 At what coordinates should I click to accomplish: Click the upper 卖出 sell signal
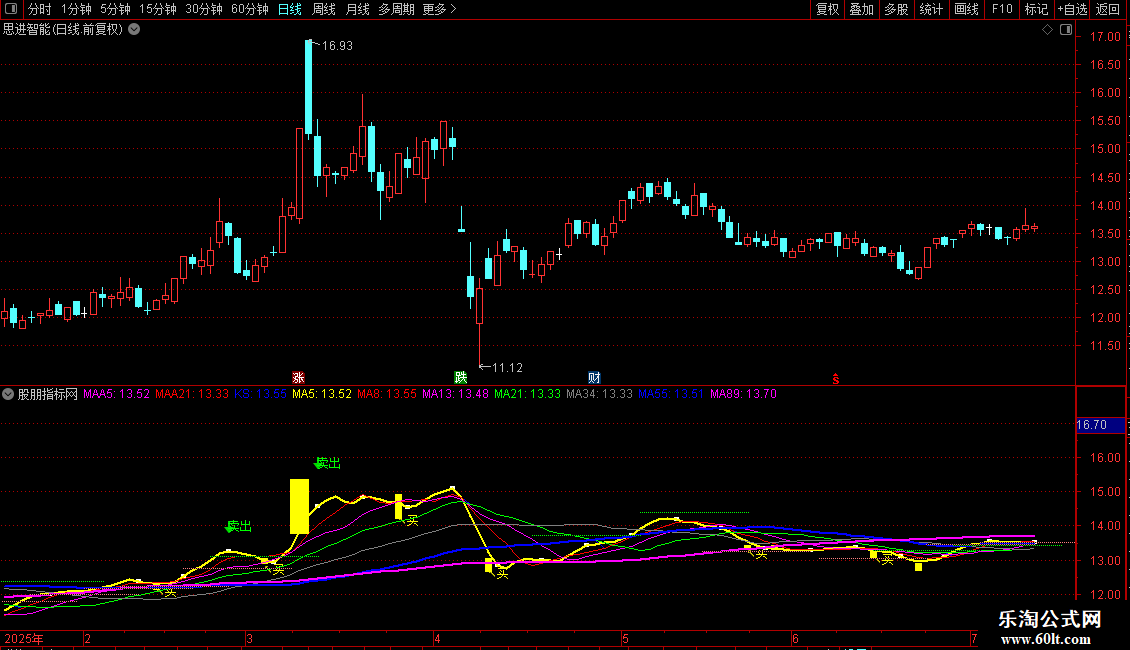coord(328,463)
